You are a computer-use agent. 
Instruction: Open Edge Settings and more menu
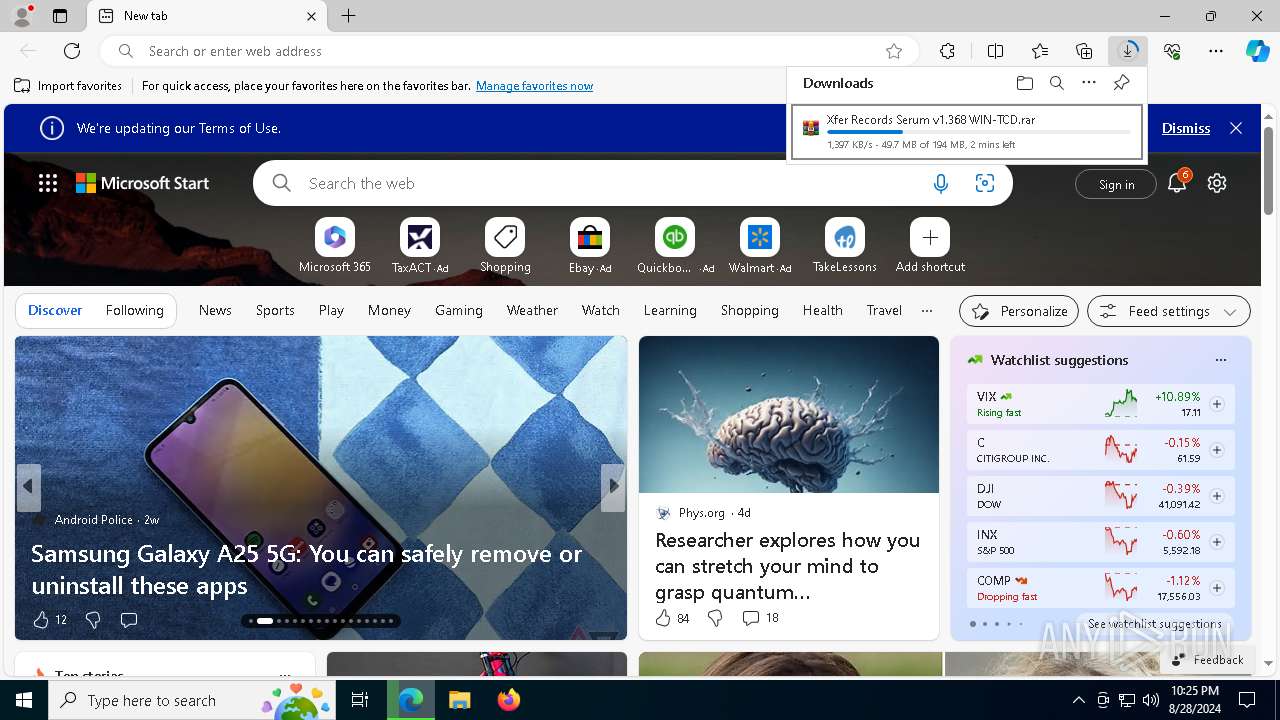pyautogui.click(x=1216, y=51)
